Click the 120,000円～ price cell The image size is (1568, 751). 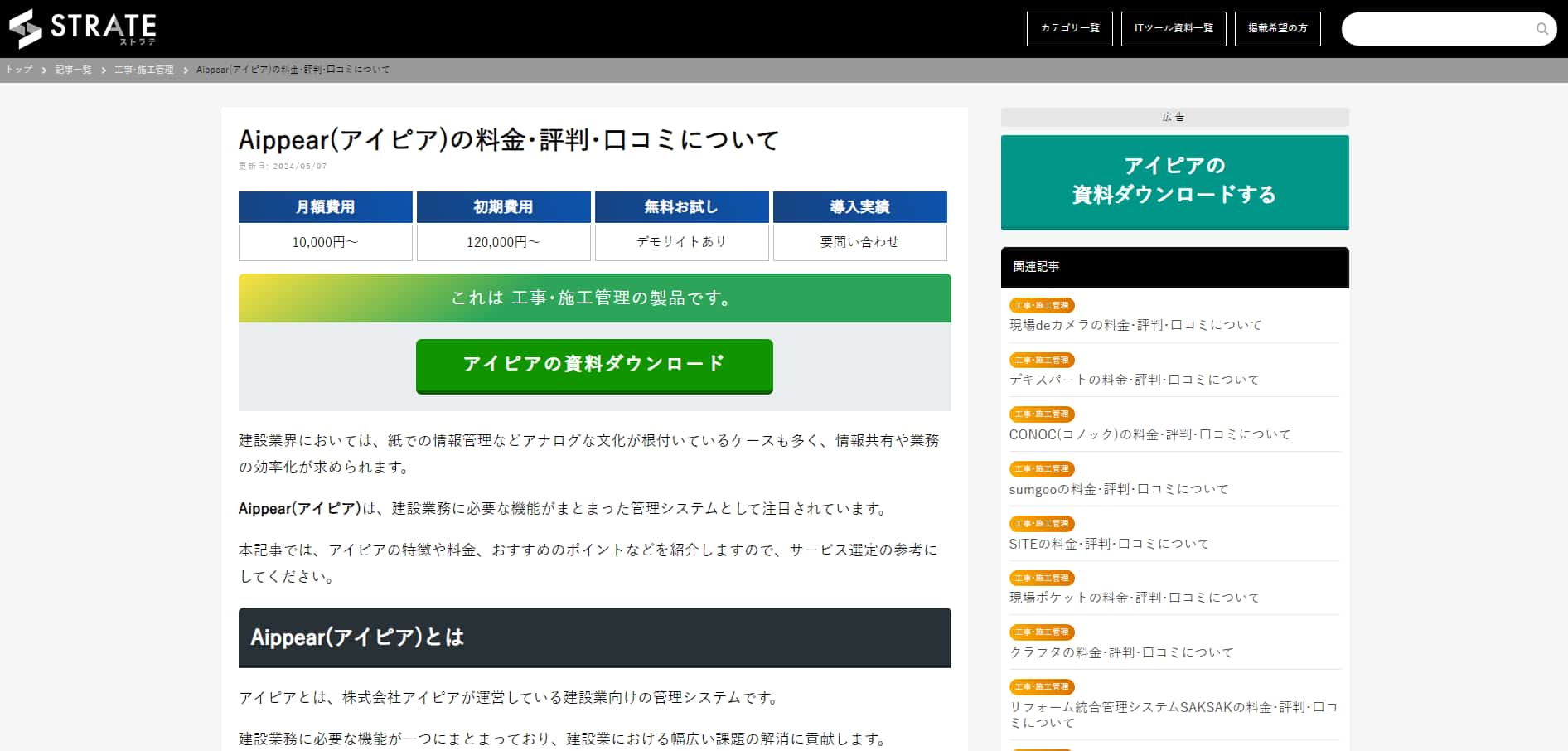(504, 243)
